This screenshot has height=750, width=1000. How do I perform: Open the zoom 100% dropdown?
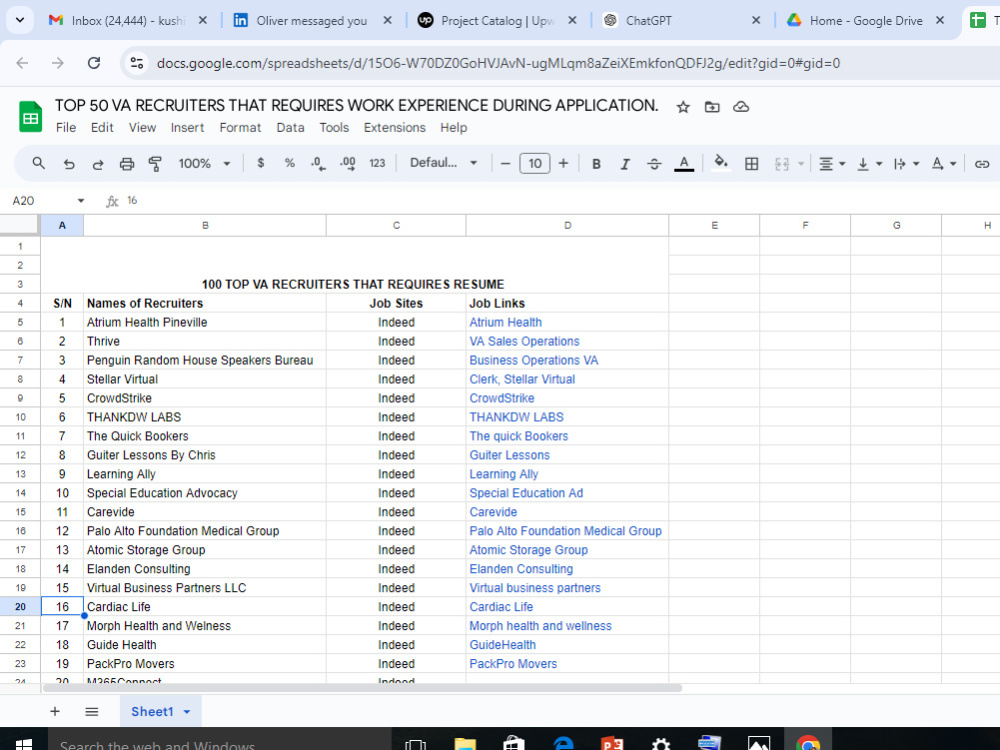pyautogui.click(x=204, y=163)
